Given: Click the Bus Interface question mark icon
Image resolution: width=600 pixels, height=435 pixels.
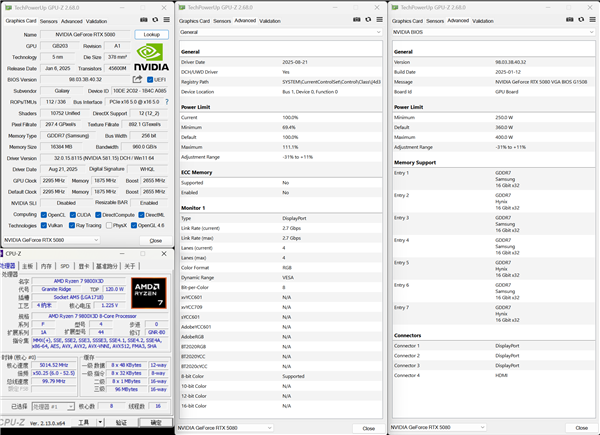Looking at the screenshot, I should tap(166, 102).
